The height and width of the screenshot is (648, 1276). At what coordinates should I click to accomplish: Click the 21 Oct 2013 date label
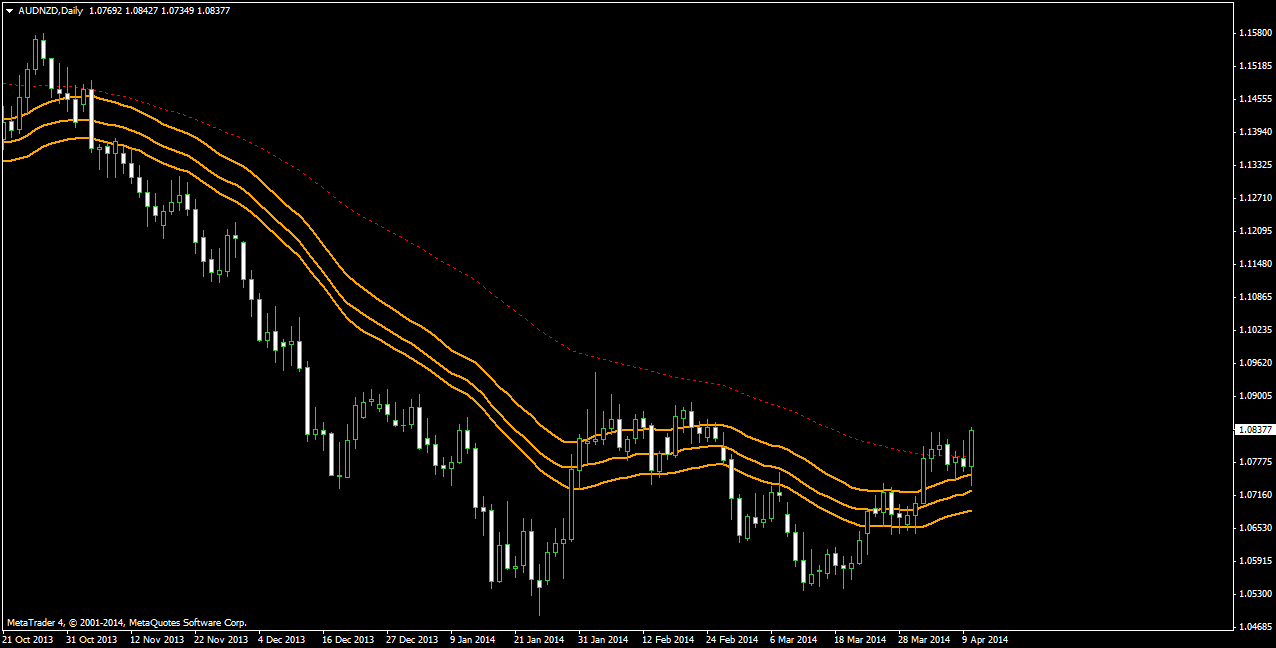click(27, 639)
